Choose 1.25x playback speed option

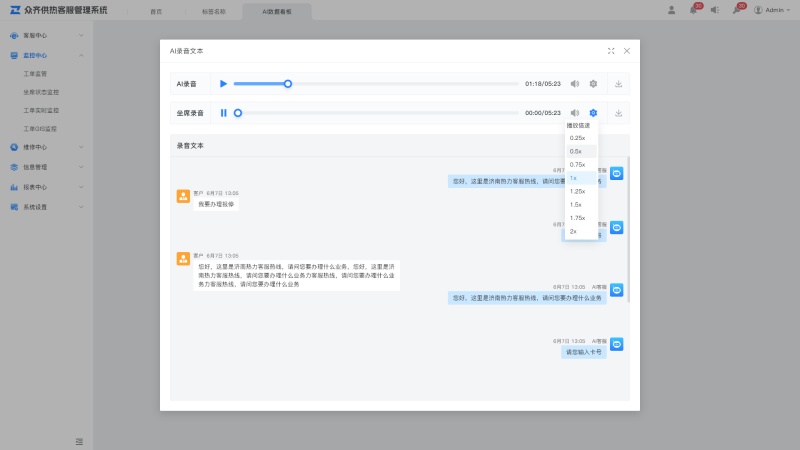click(578, 191)
